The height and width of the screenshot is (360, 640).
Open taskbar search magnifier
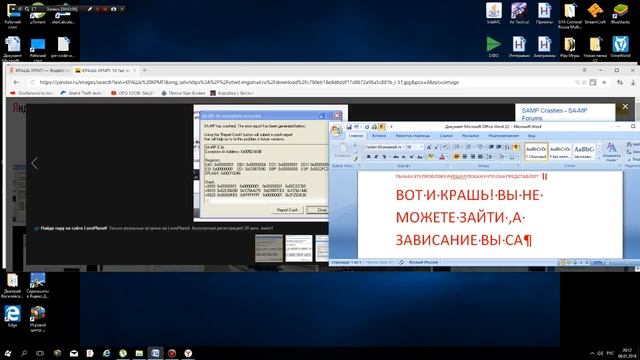coord(24,353)
